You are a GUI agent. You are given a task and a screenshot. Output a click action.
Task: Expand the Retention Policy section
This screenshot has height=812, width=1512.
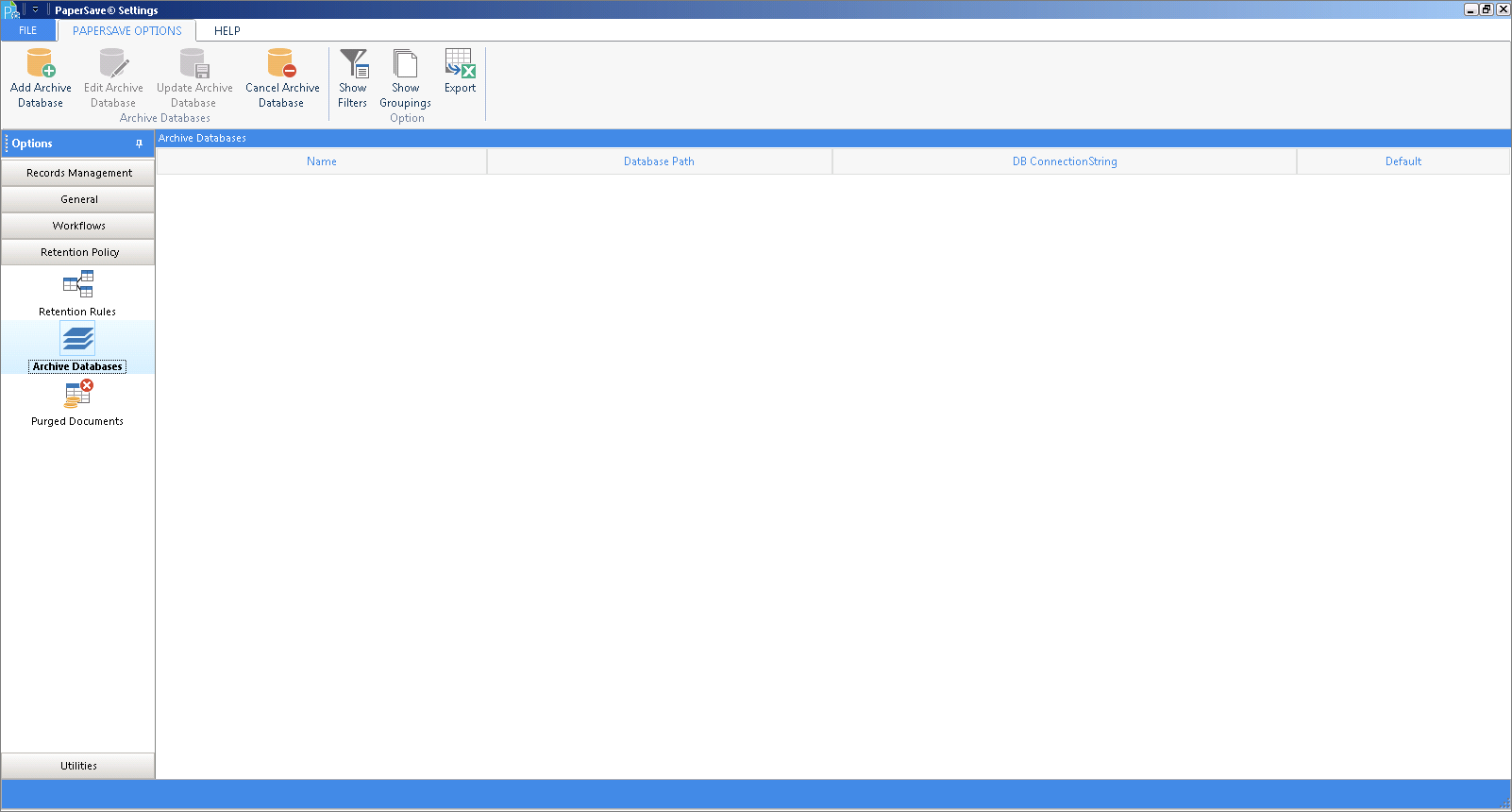pos(78,252)
